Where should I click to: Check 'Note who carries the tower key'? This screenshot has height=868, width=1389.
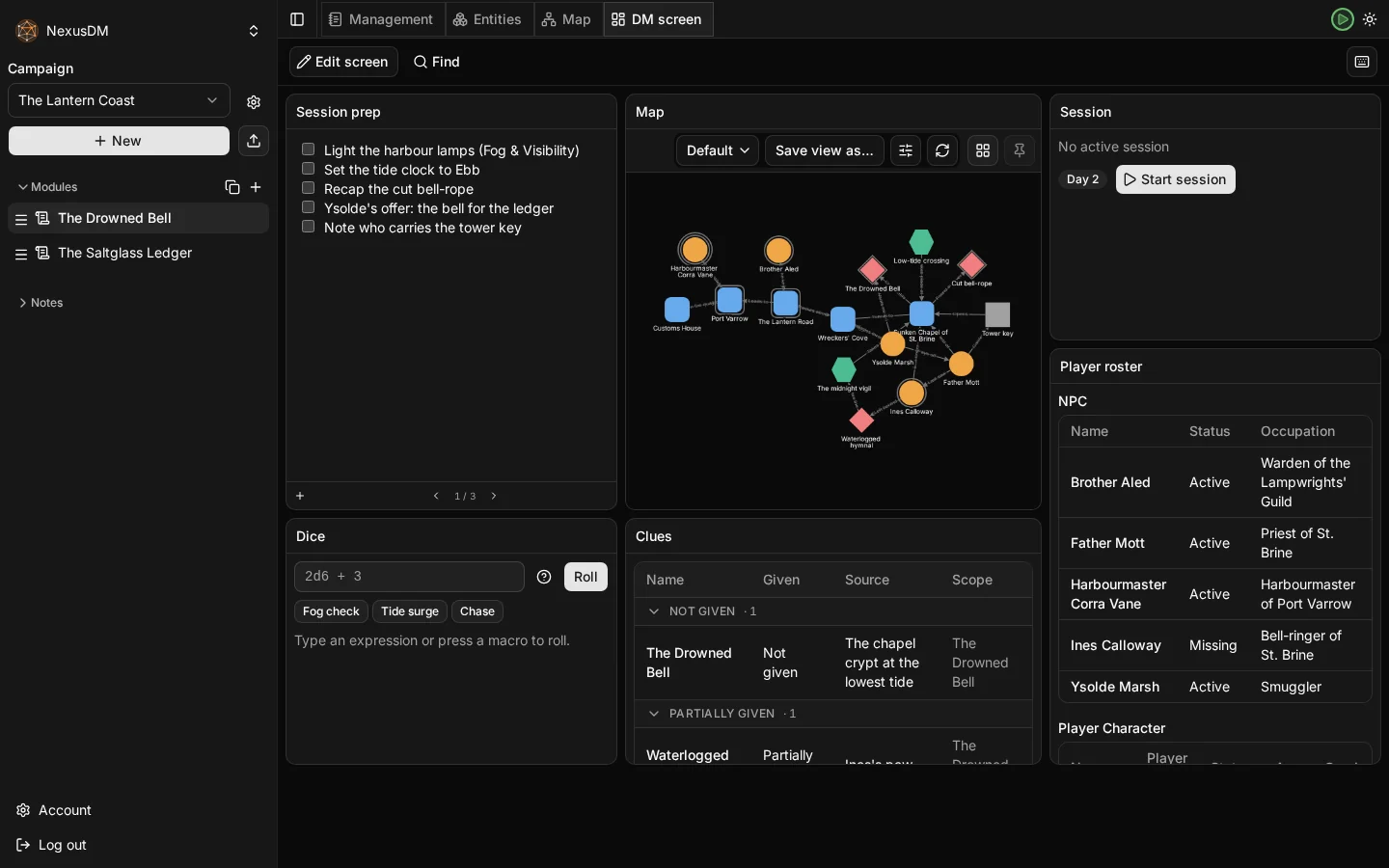coord(309,227)
